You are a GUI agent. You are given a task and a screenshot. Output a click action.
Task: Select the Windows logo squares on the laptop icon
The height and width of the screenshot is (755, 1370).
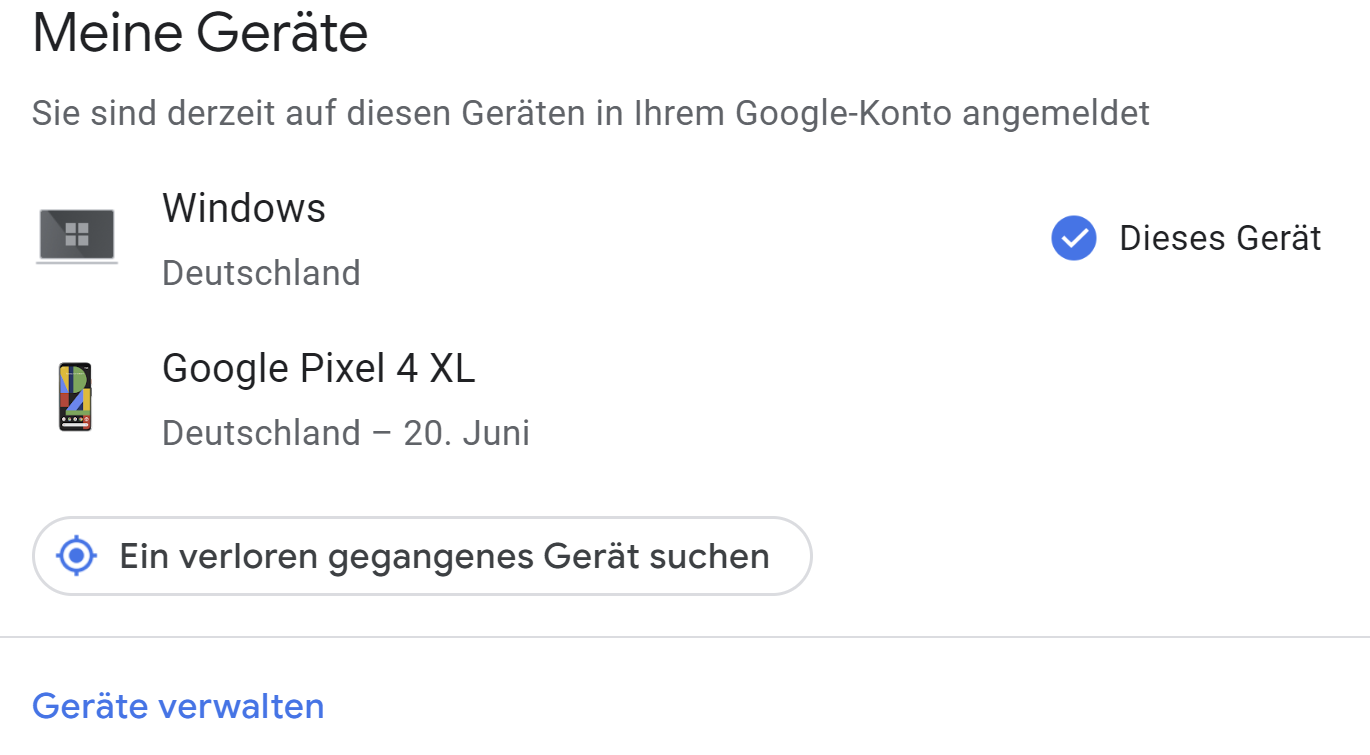pos(77,235)
